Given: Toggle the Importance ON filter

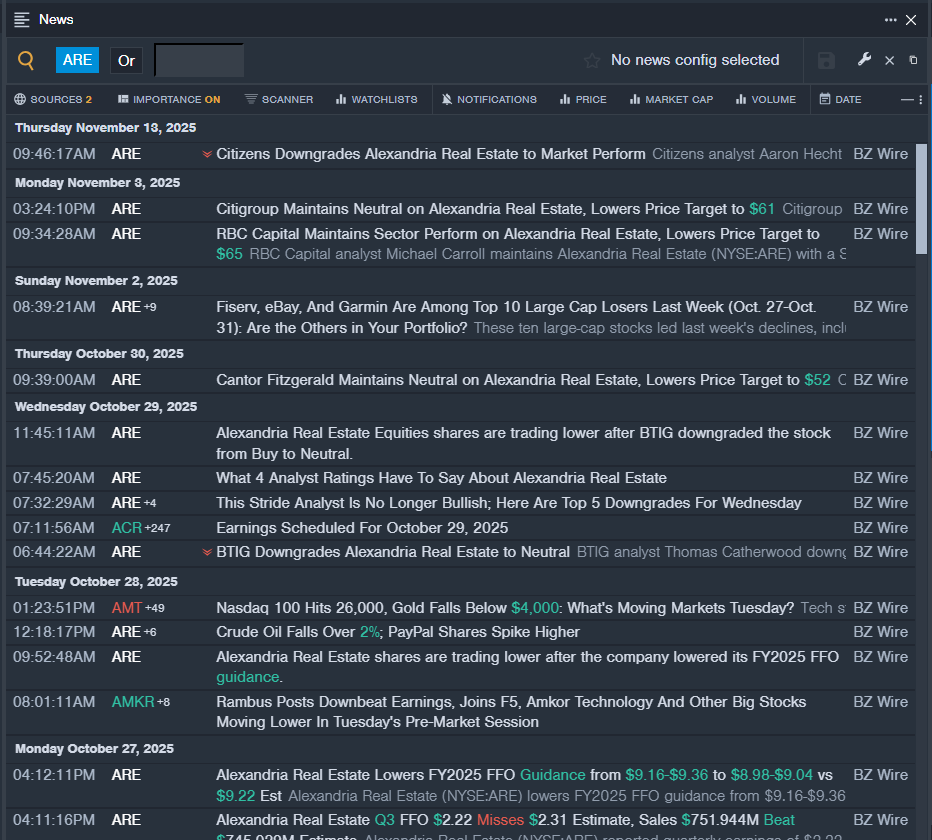Looking at the screenshot, I should click(168, 99).
